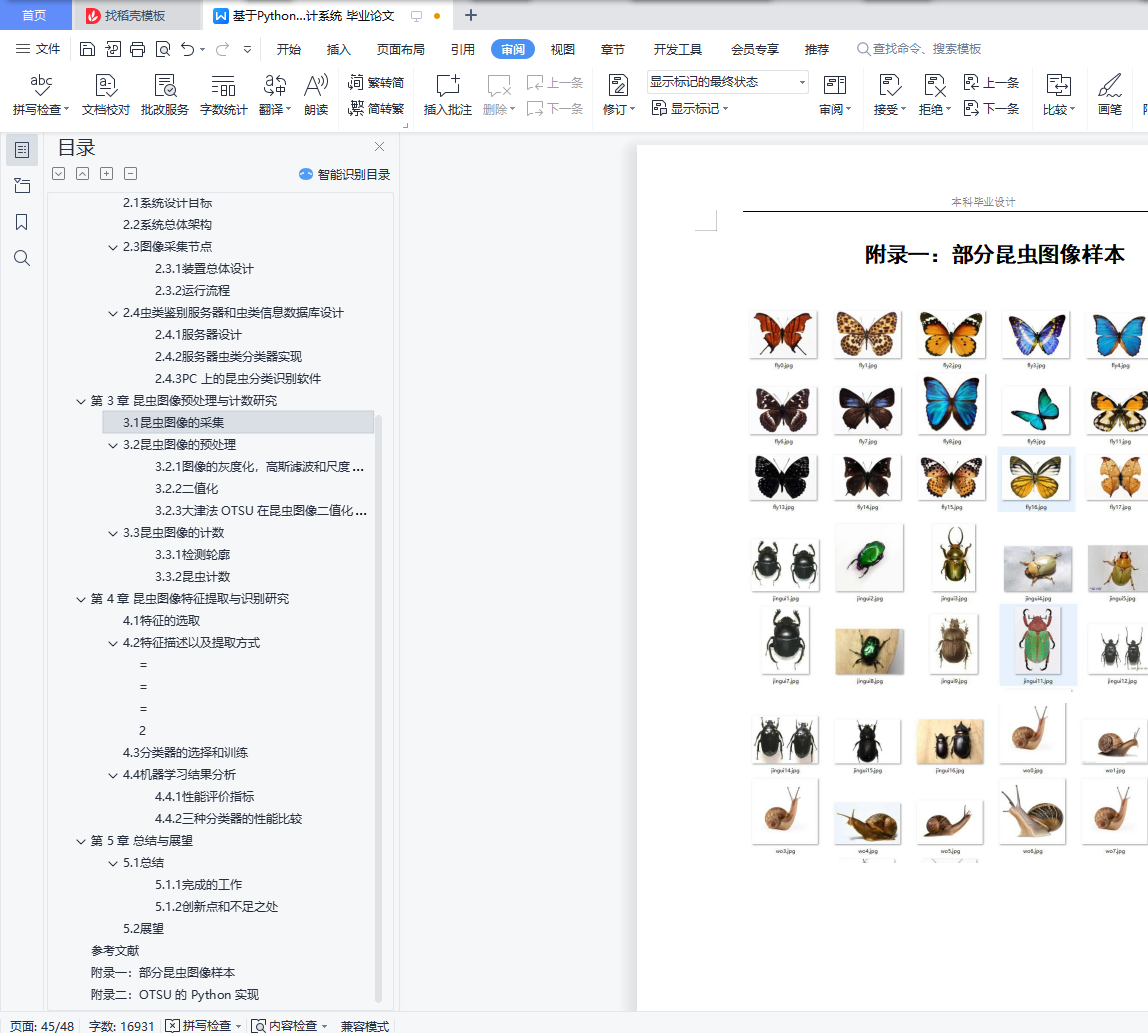Collapse the 2.3图像采集节点 section
Screen dimensions: 1148x1033
tap(113, 247)
